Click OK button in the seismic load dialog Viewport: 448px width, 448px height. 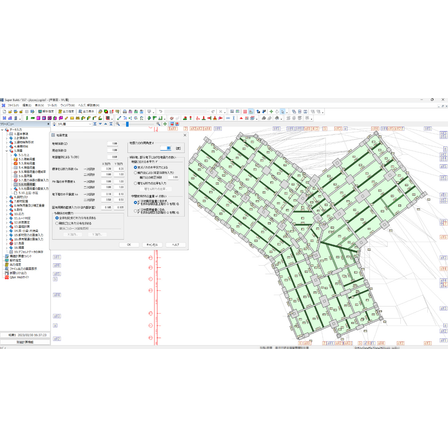(129, 245)
